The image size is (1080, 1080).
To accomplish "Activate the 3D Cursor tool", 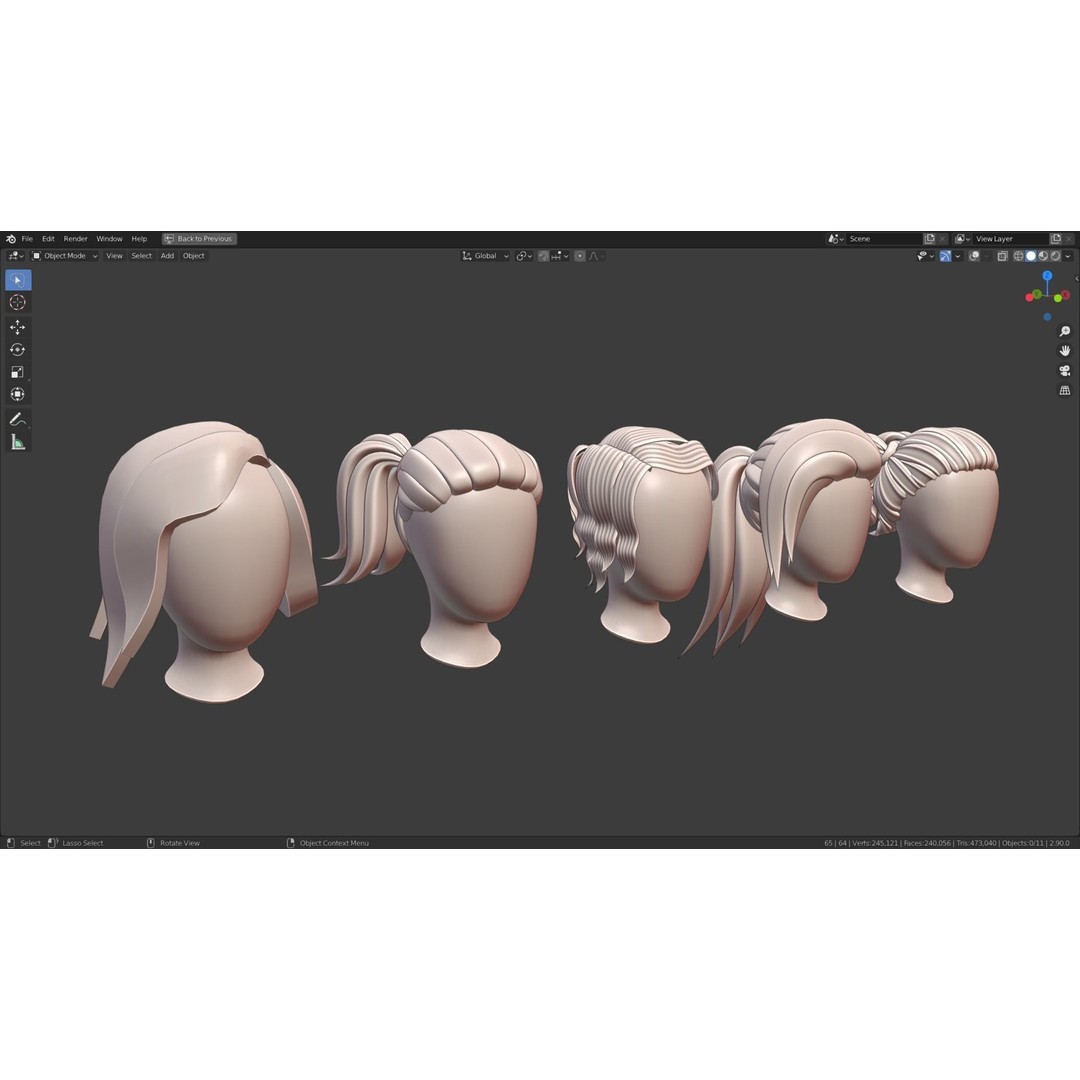I will (18, 302).
